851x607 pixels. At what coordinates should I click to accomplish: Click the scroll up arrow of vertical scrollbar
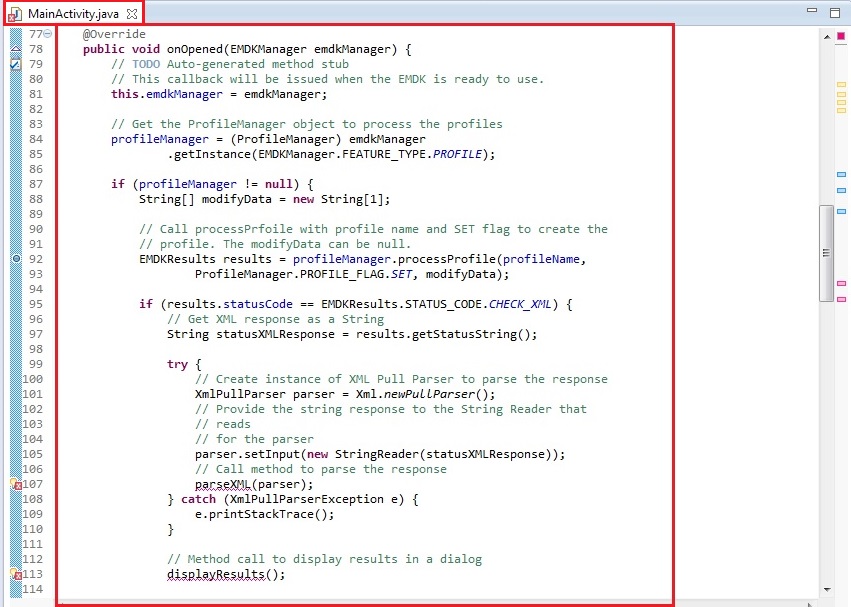pyautogui.click(x=826, y=36)
